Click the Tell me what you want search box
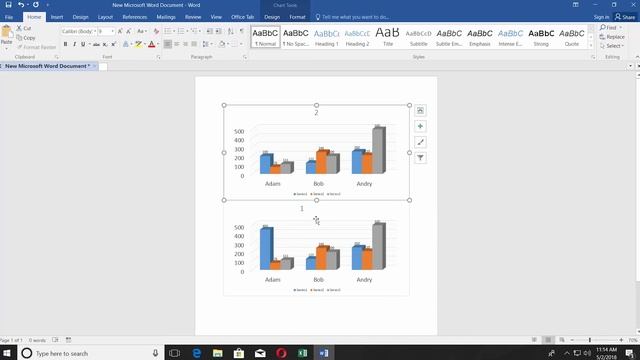 [x=352, y=17]
